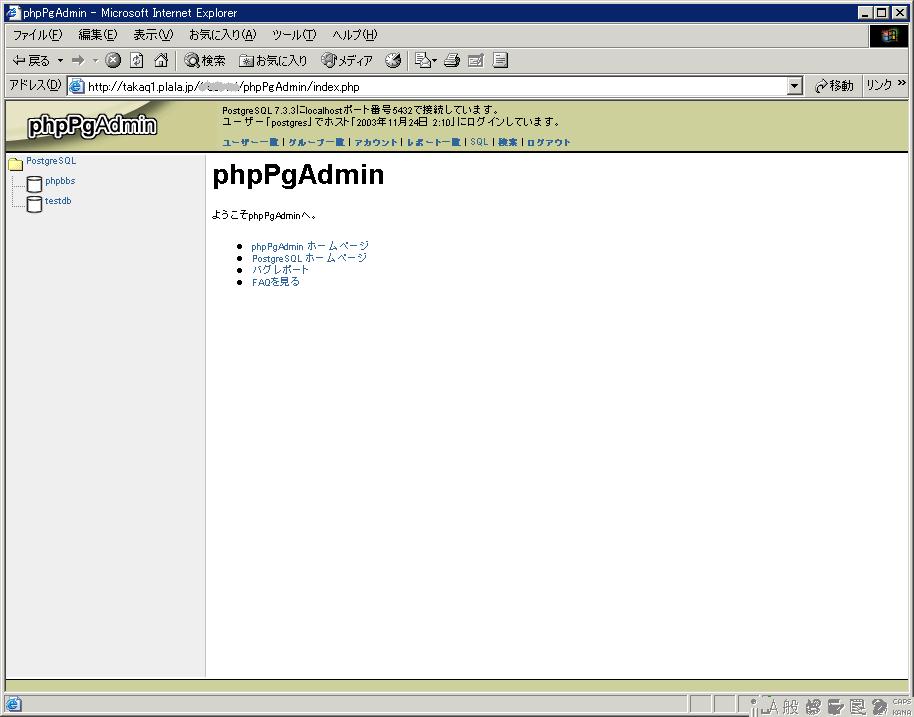914x717 pixels.
Task: Open the ユーザー一覧 users link
Action: (251, 142)
